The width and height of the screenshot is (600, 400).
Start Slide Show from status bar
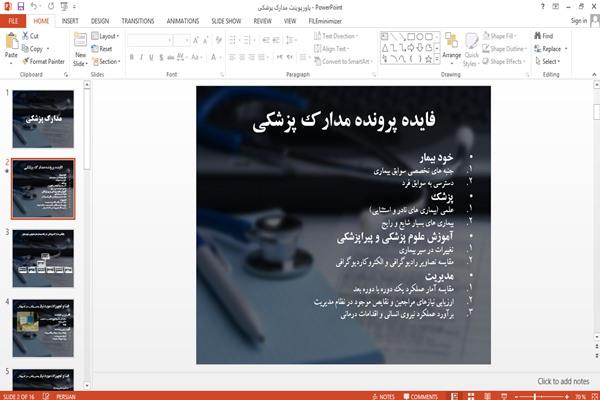(x=504, y=396)
